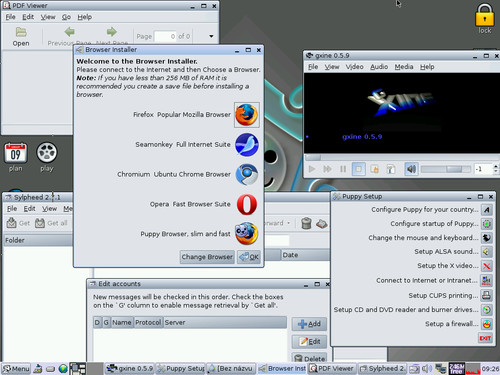
Task: Toggle the mute speaker button in gxine
Action: coord(411,169)
